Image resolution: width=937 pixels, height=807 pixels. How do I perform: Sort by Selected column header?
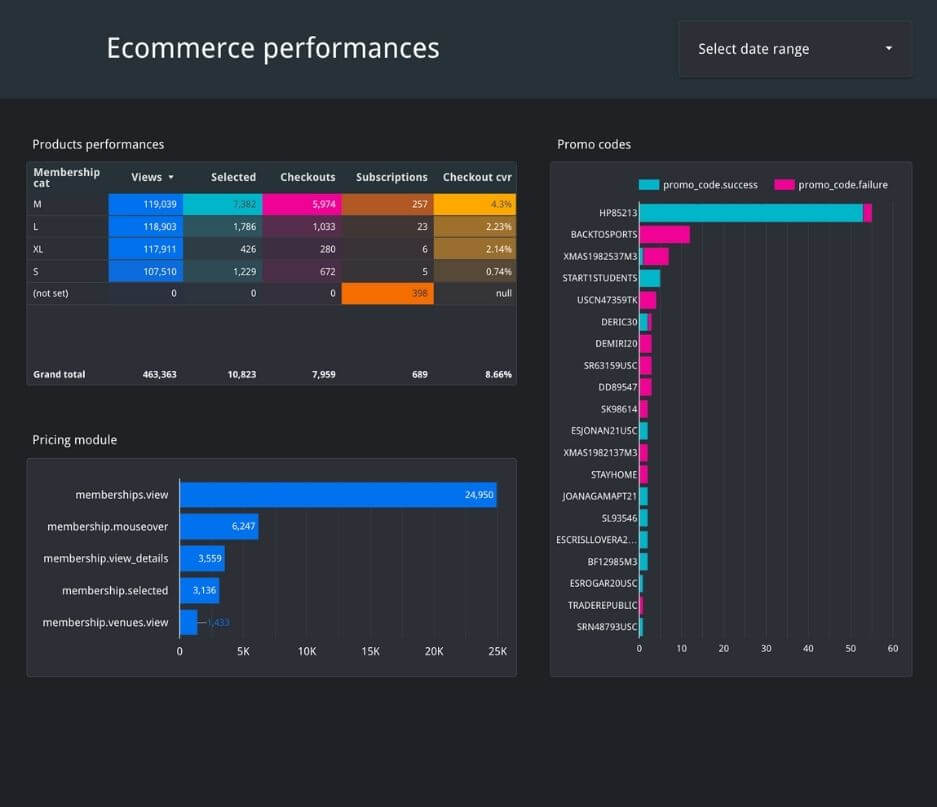click(233, 177)
